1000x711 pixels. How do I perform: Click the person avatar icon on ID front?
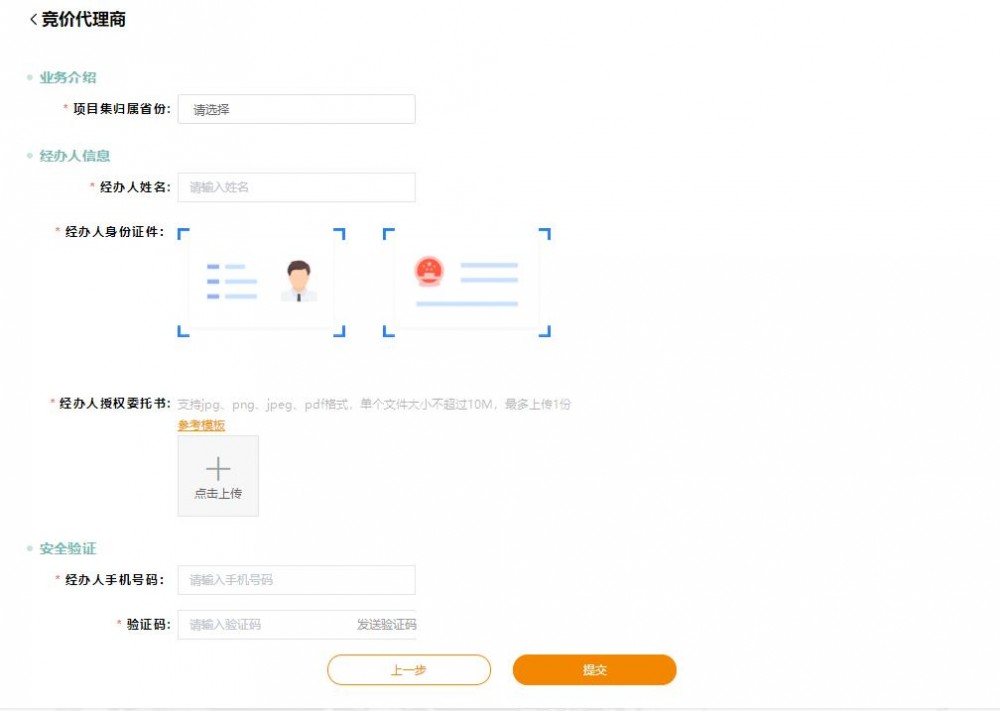(298, 281)
